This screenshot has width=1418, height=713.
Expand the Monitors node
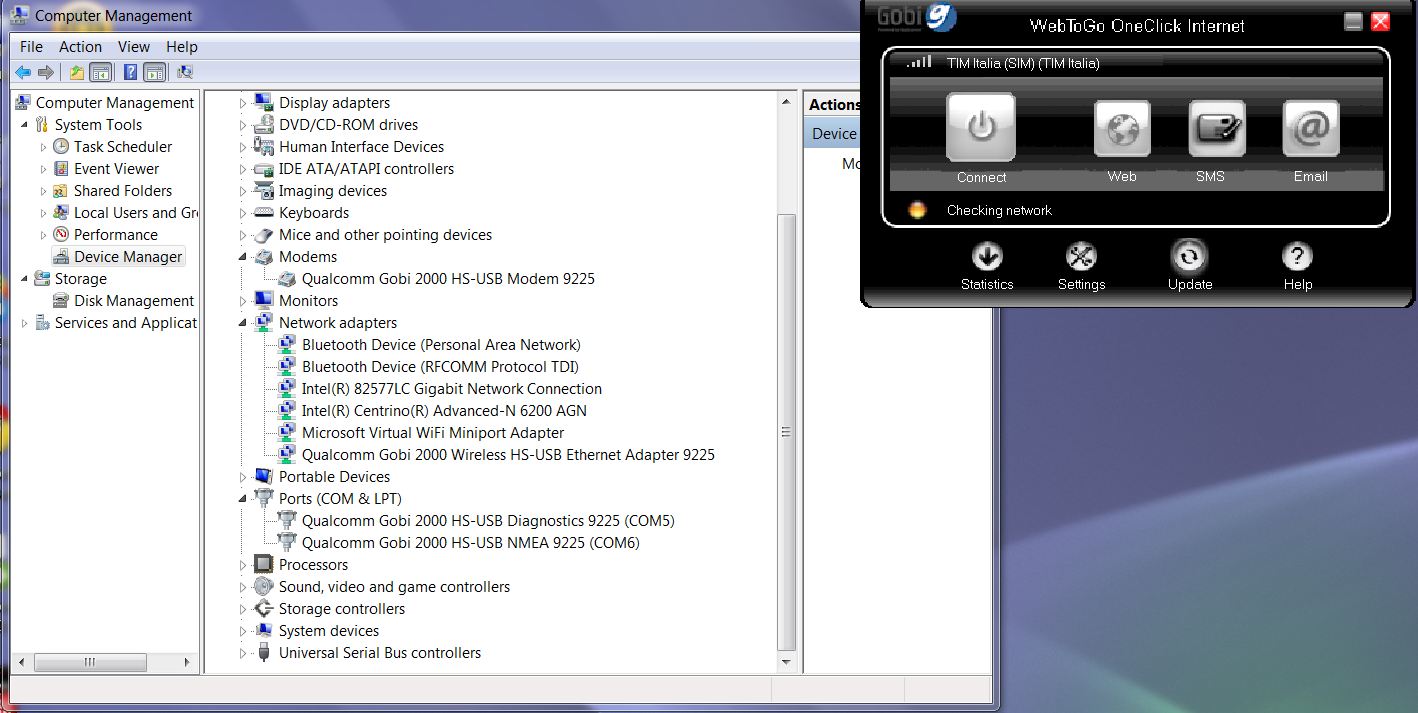pos(243,301)
